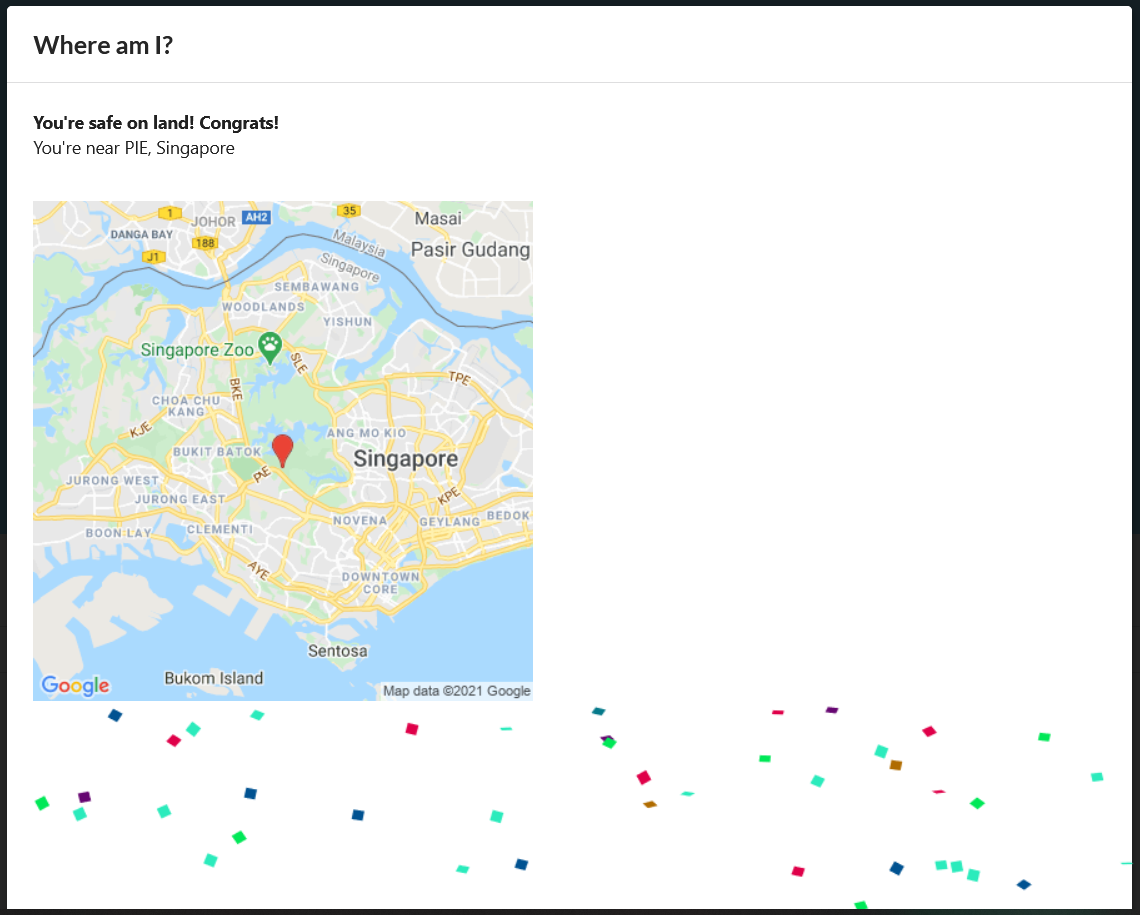
Task: Click the route 1 highway shield
Action: [x=170, y=213]
